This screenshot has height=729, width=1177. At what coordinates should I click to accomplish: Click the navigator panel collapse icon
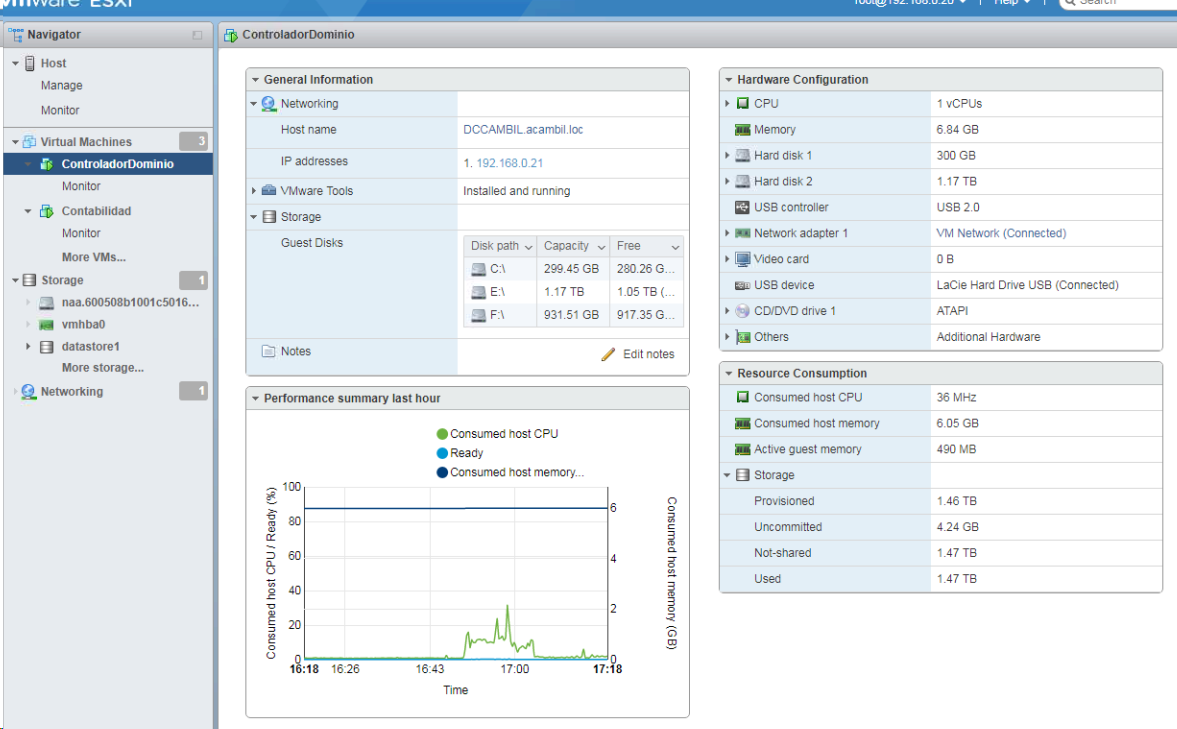click(x=197, y=35)
